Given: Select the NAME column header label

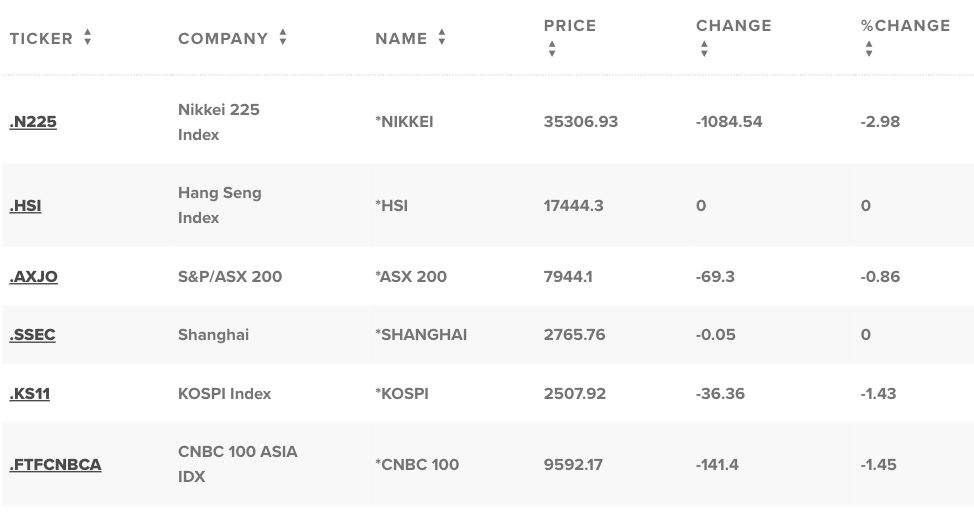Looking at the screenshot, I should (401, 39).
